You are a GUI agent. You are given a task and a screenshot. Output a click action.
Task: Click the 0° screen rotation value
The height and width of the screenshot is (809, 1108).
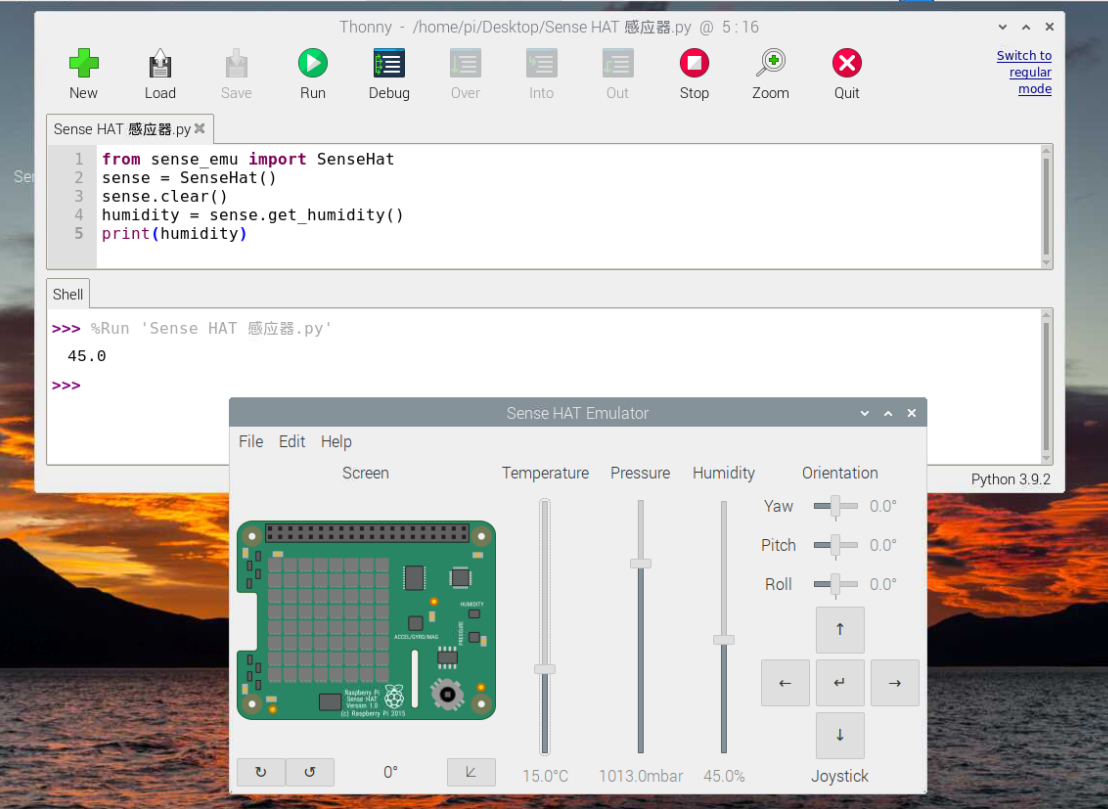[x=390, y=772]
